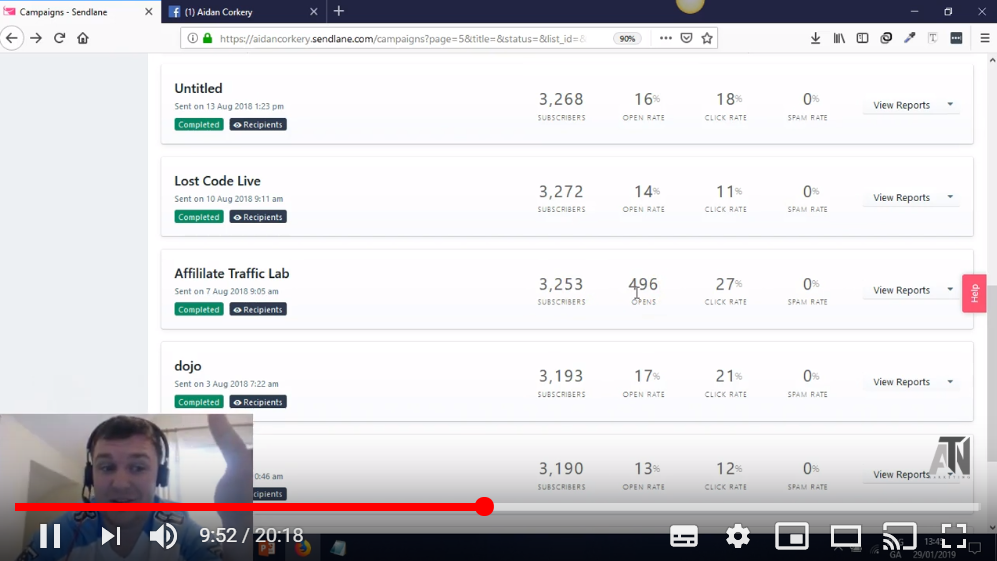Mute the video volume
Image resolution: width=997 pixels, height=561 pixels.
click(x=163, y=536)
